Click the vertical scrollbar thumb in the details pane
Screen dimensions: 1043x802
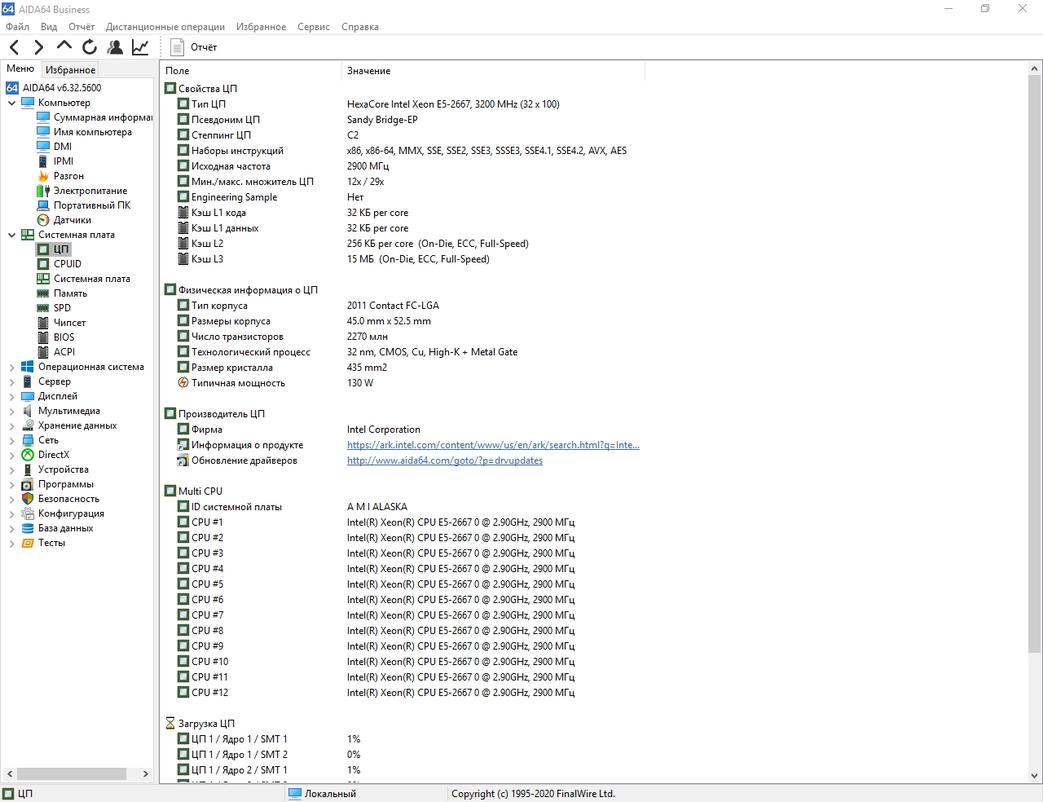[x=1034, y=364]
